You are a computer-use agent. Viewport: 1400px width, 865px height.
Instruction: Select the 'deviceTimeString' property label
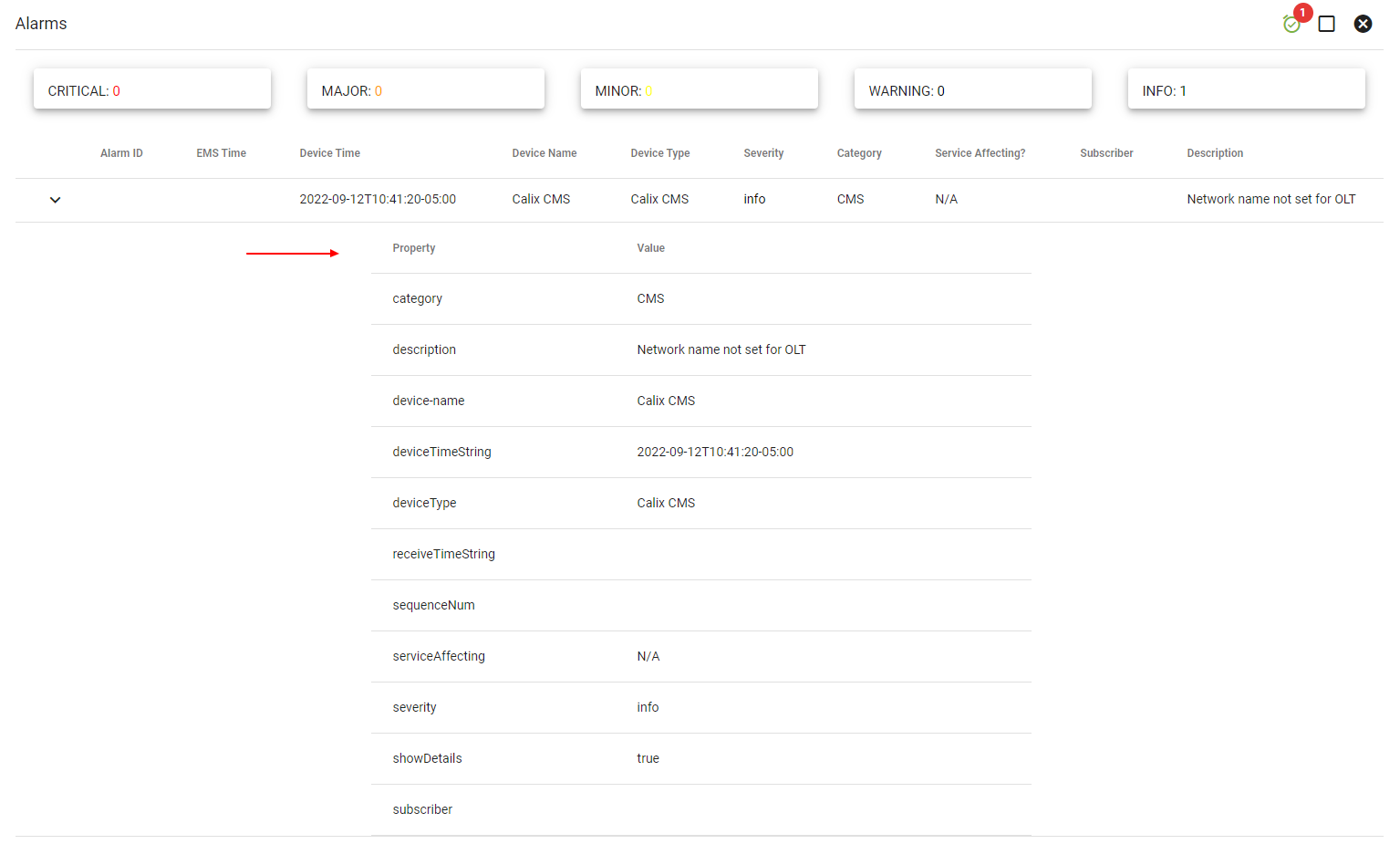pos(442,452)
